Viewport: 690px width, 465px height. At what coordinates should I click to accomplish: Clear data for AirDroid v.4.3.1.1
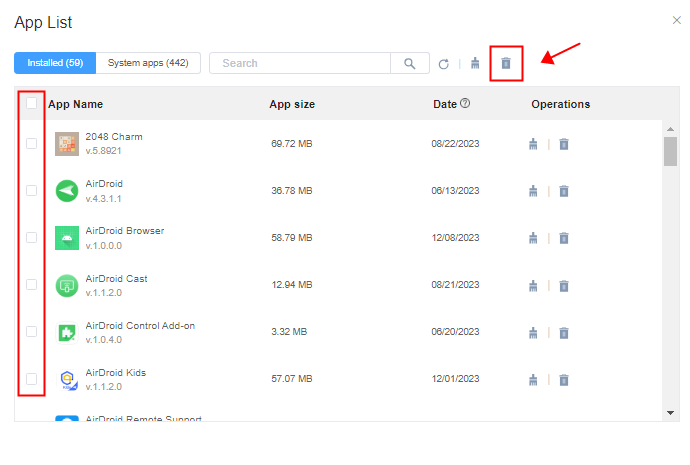533,191
